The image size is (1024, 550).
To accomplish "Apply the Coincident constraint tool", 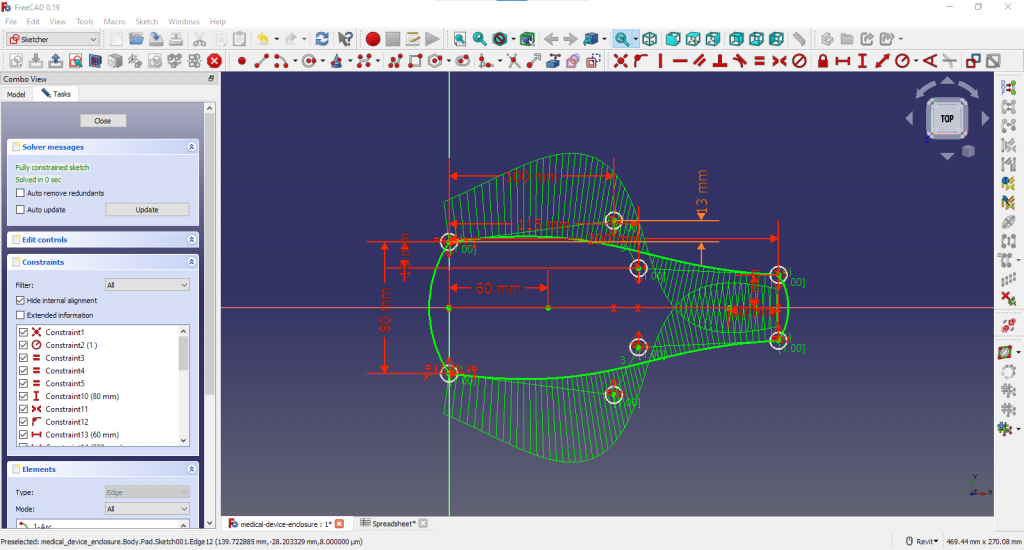I will point(620,61).
